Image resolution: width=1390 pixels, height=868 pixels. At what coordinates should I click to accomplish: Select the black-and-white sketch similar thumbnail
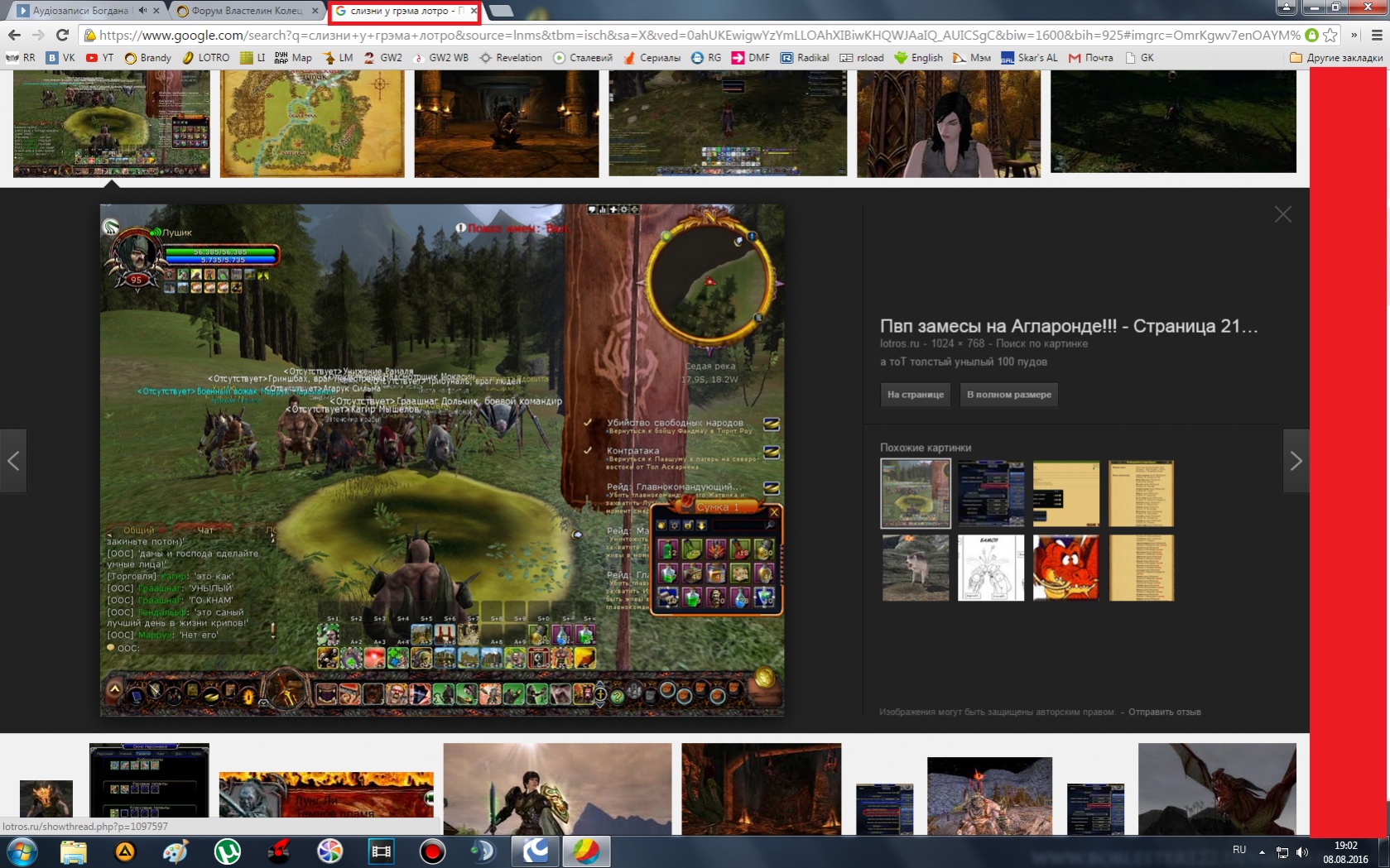990,568
